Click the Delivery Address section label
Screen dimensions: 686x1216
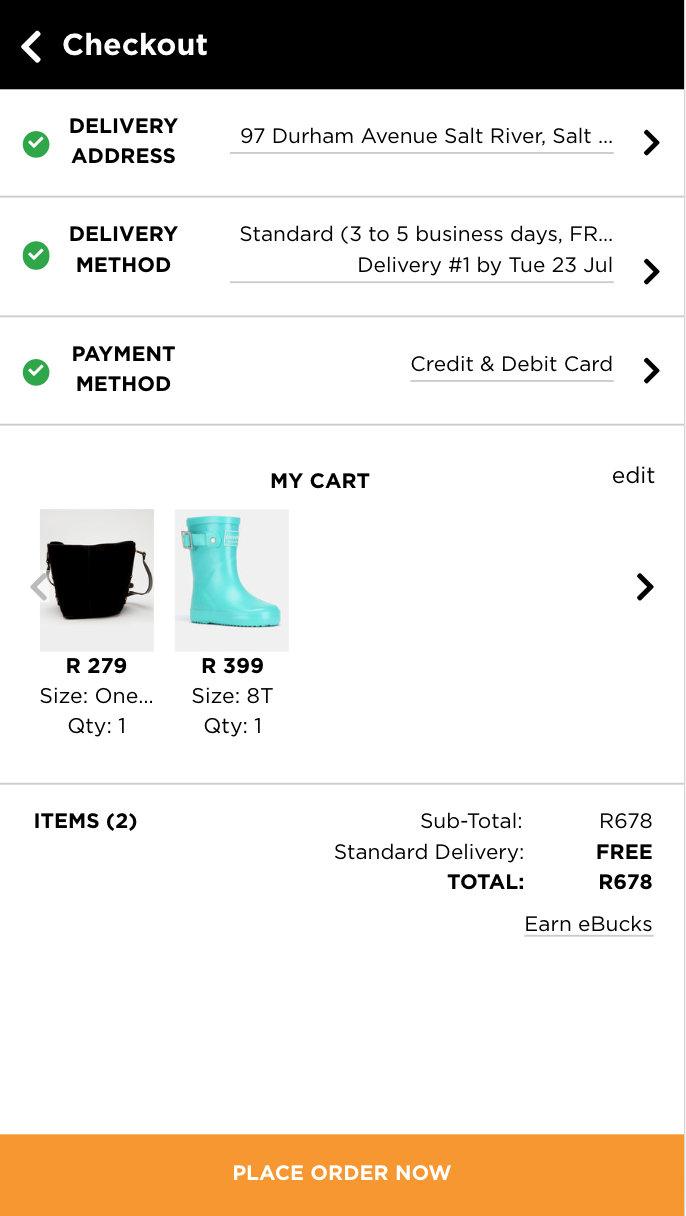point(123,141)
